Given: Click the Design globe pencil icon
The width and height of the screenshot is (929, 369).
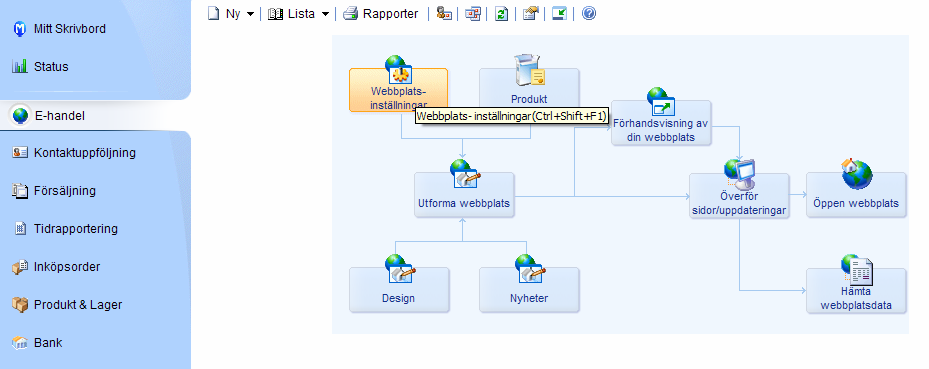Looking at the screenshot, I should coord(400,269).
